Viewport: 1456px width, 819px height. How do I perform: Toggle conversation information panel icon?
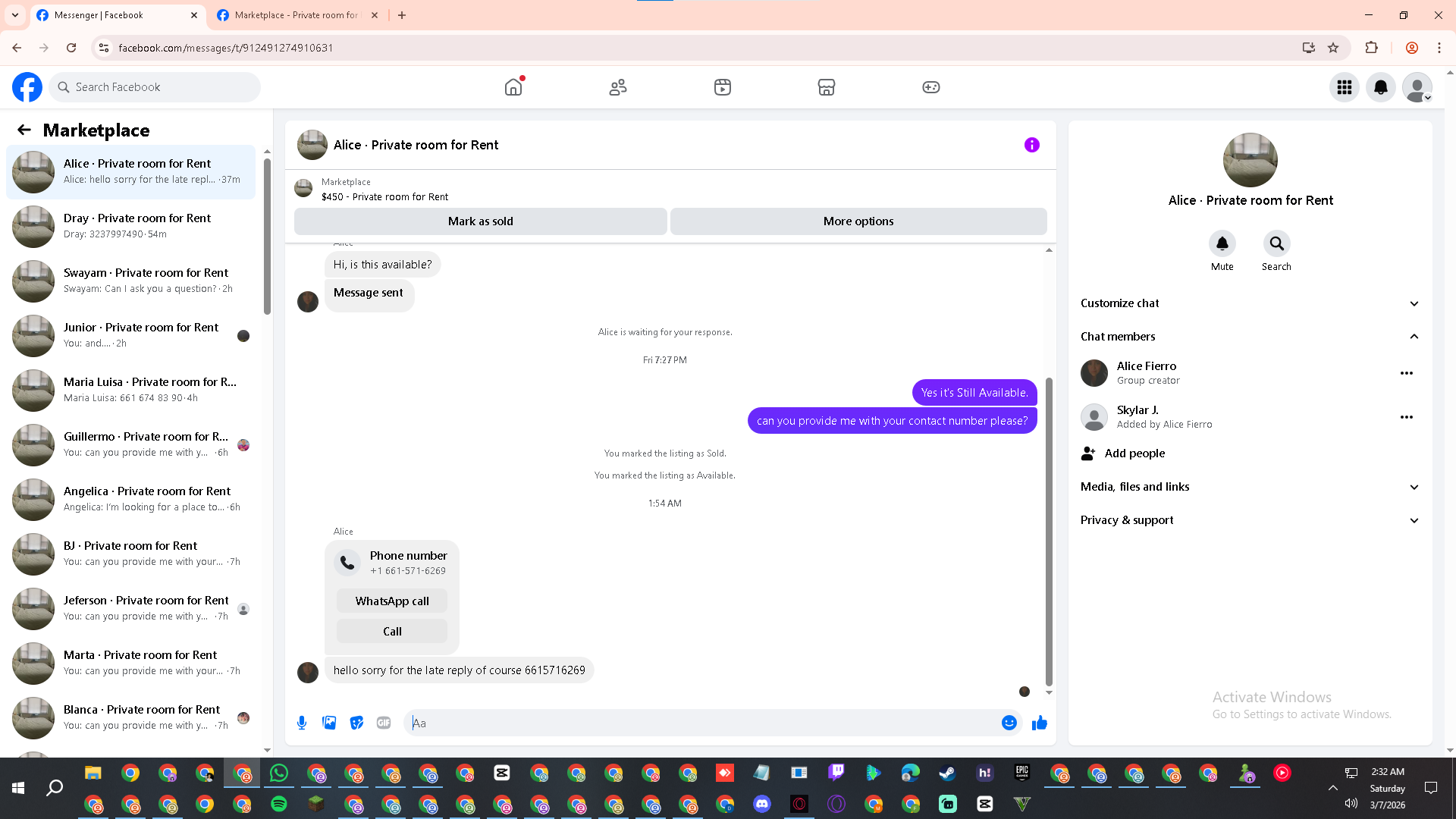tap(1031, 145)
